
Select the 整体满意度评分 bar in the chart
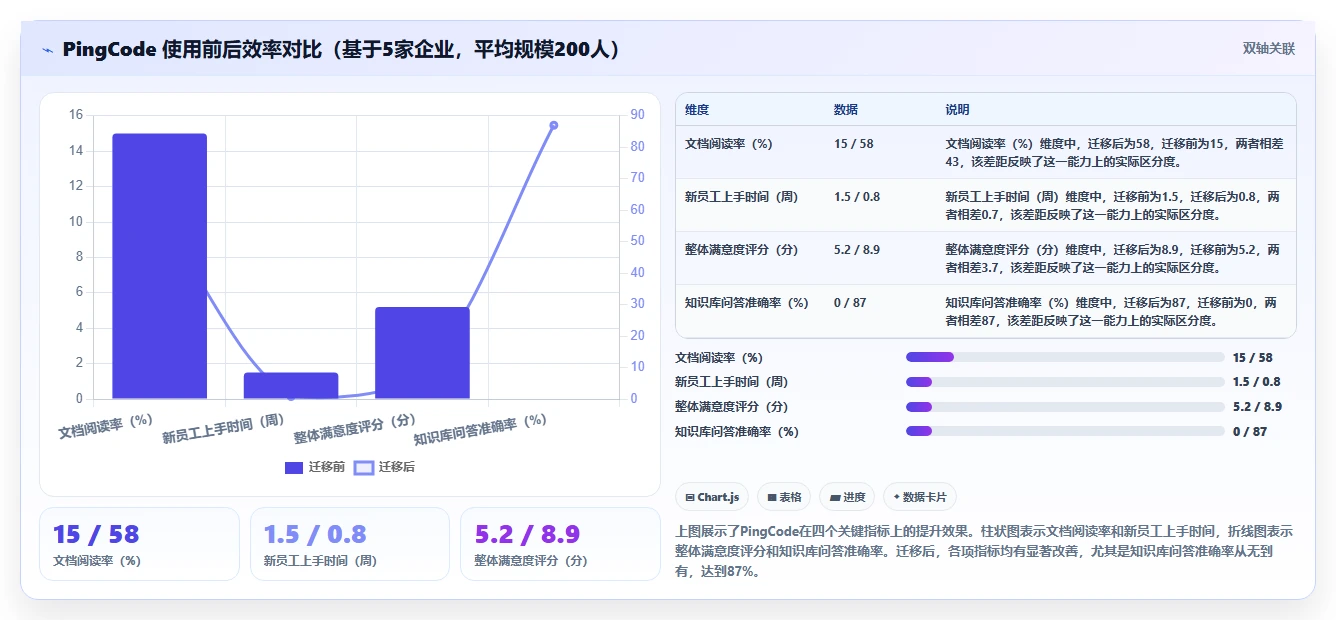coord(422,353)
